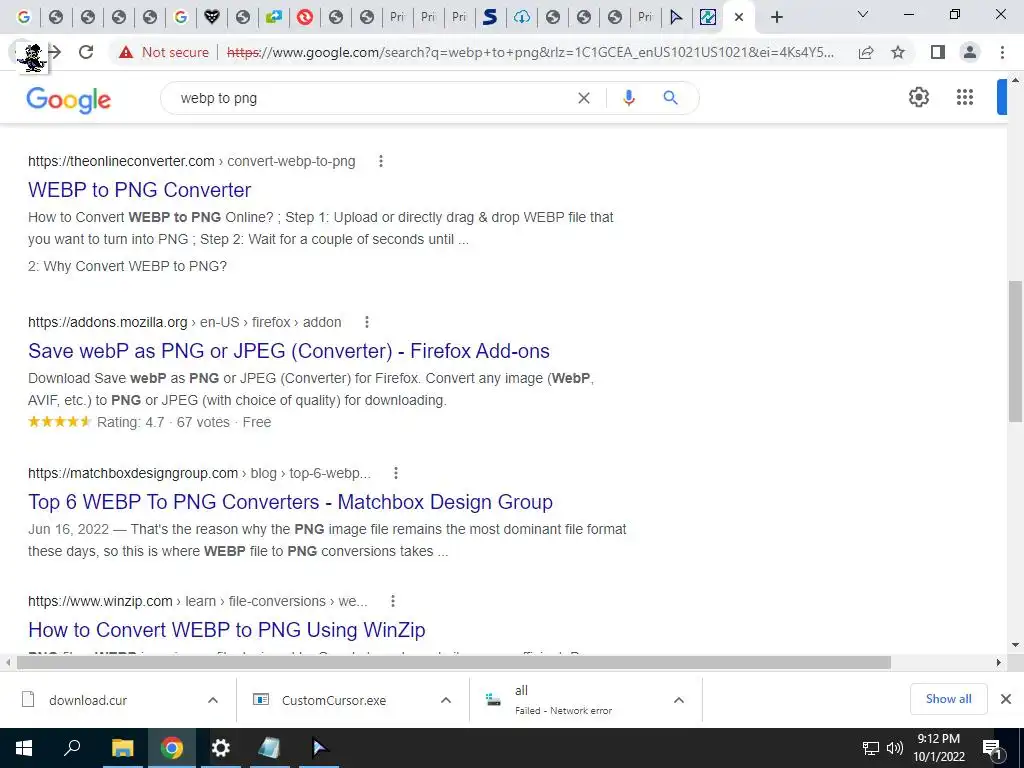The width and height of the screenshot is (1024, 768).
Task: Open the volume control in tray
Action: point(895,748)
